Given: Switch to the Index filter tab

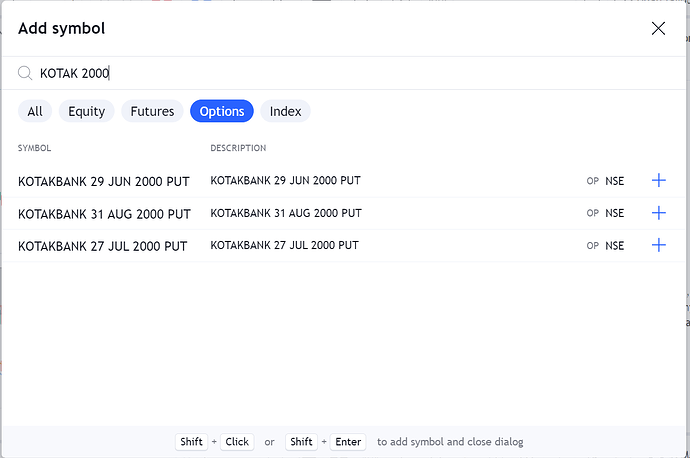Looking at the screenshot, I should point(286,111).
